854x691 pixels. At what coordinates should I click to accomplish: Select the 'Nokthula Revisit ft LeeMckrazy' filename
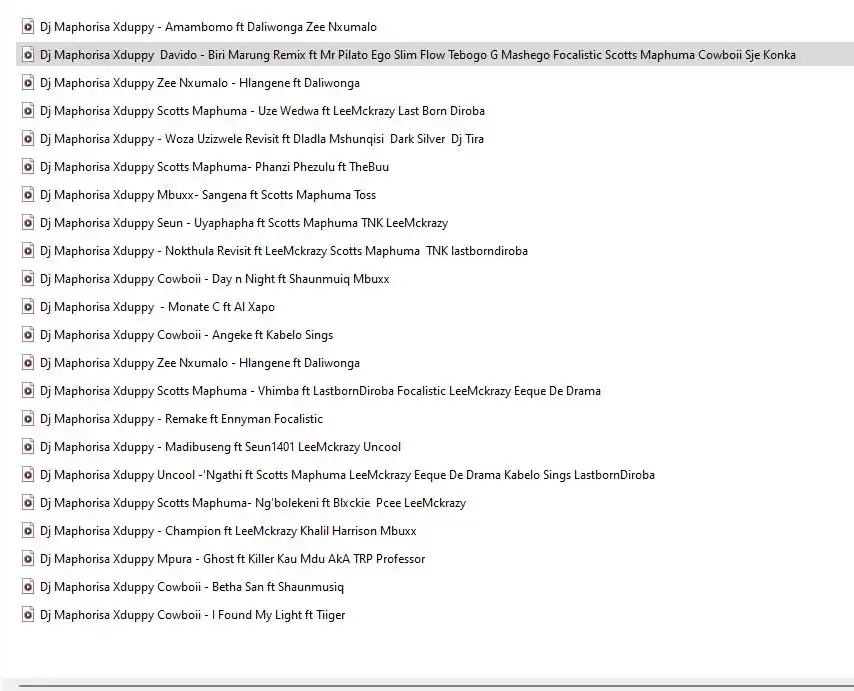[x=284, y=250]
